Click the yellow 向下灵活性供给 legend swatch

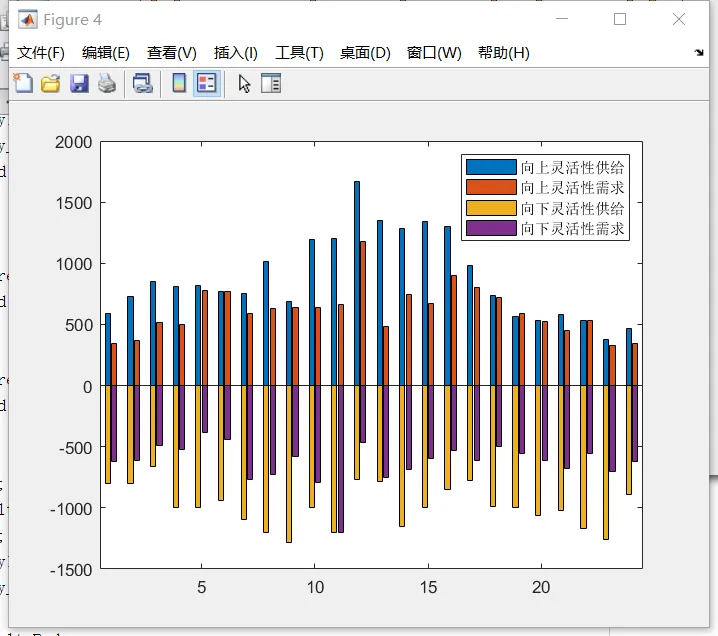click(491, 208)
